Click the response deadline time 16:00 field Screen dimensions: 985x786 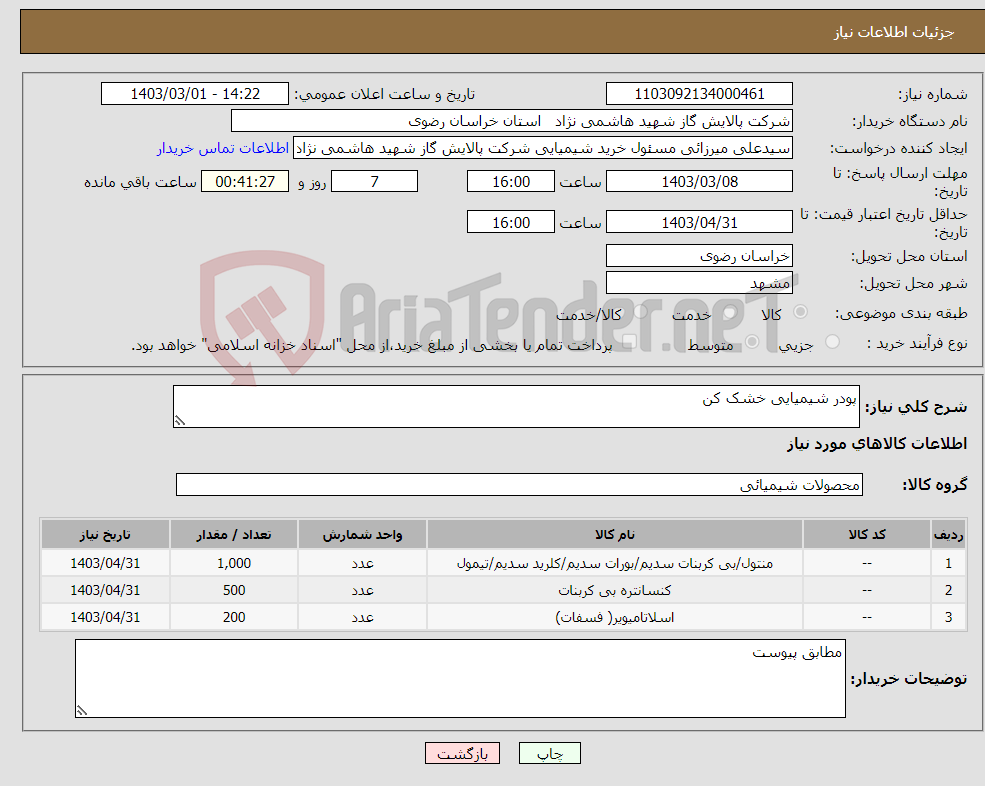click(511, 182)
